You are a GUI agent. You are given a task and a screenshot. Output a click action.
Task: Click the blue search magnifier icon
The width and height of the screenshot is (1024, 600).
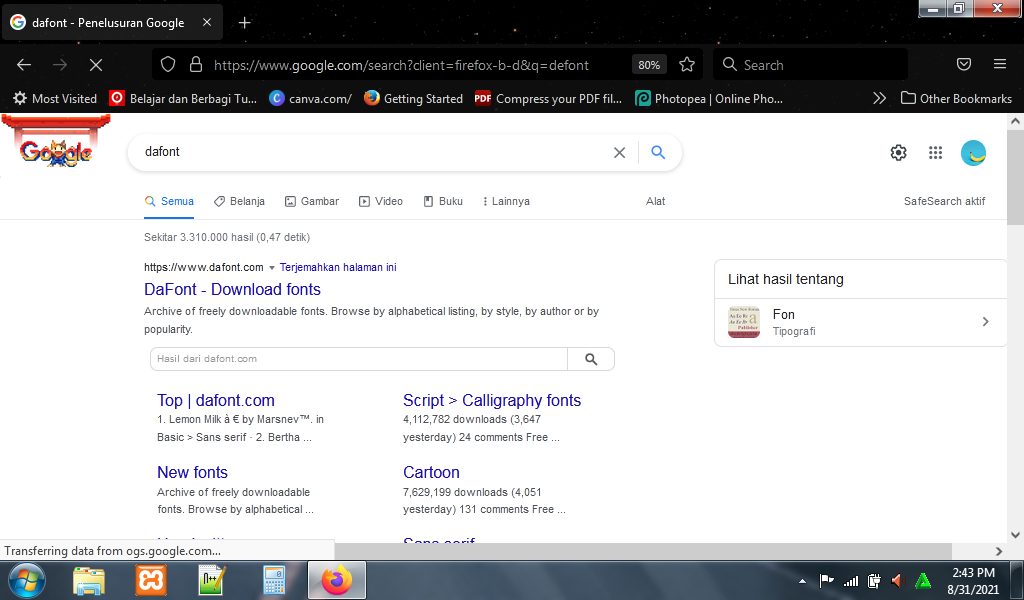658,152
